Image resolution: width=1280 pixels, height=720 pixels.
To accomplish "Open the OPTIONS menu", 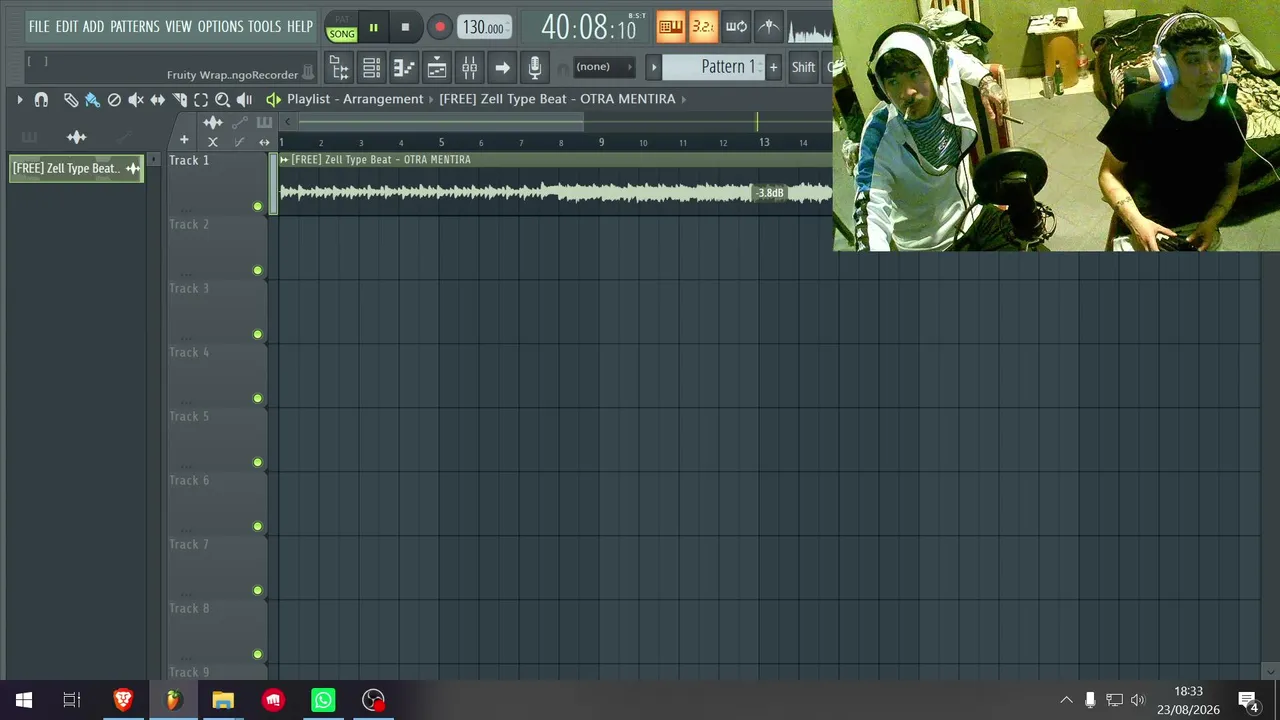I will (x=220, y=27).
